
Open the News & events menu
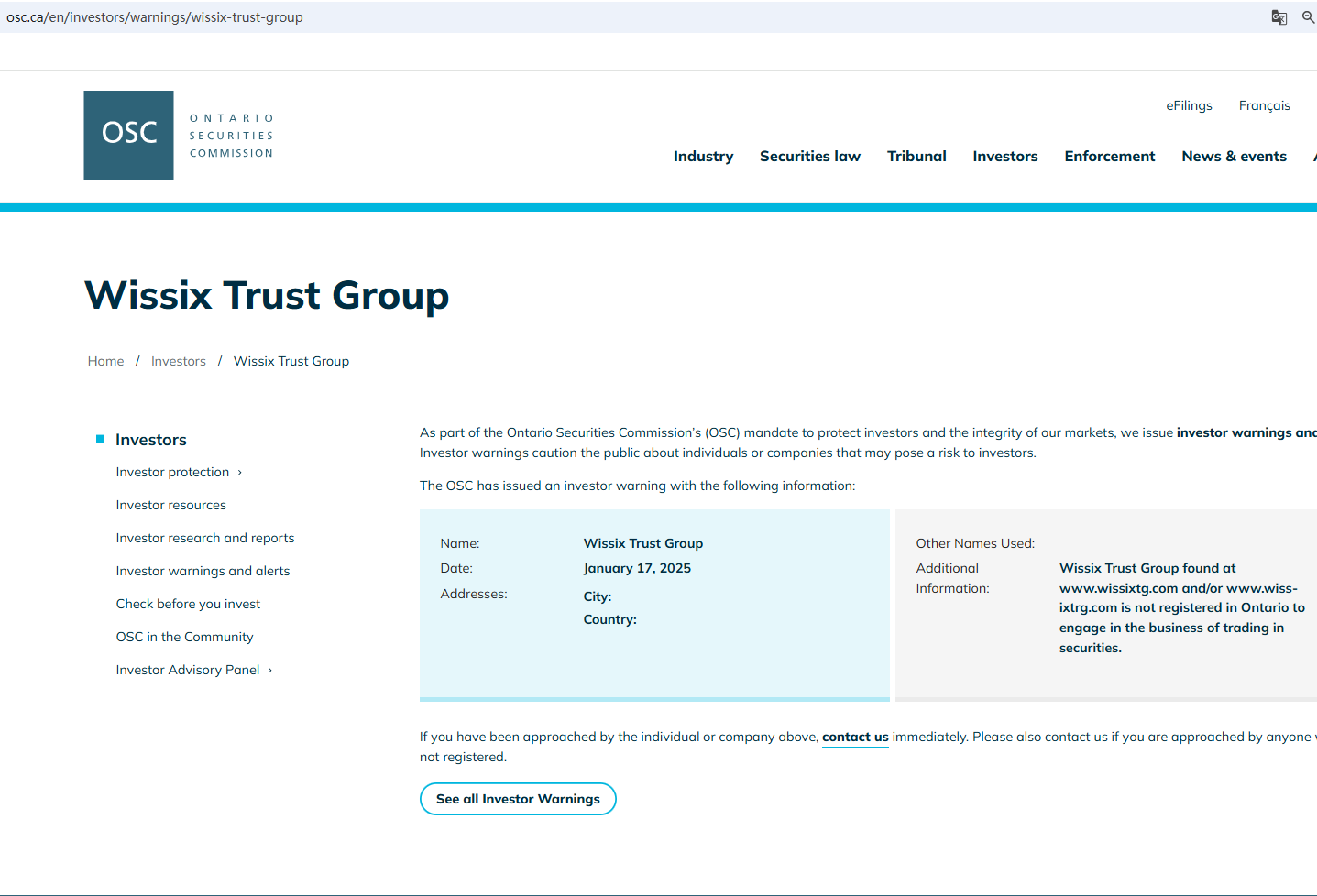[x=1235, y=157]
